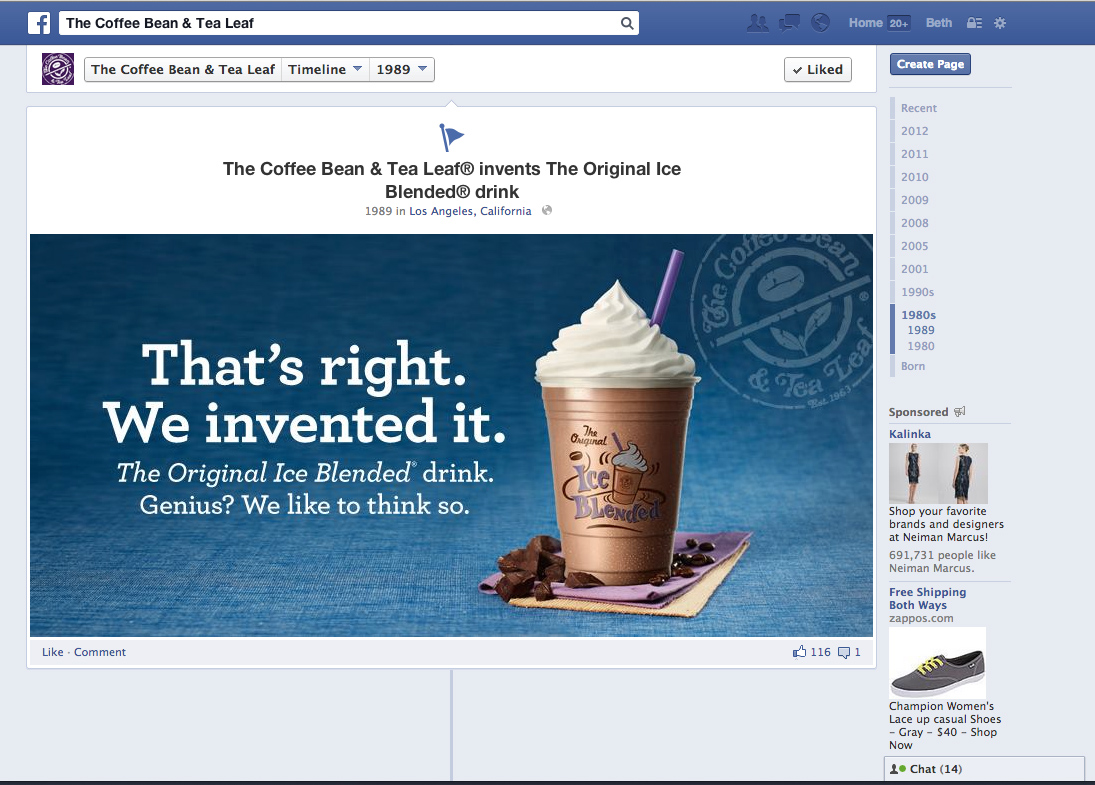This screenshot has height=785, width=1095.
Task: Jump to 2012 in the timeline
Action: click(914, 131)
